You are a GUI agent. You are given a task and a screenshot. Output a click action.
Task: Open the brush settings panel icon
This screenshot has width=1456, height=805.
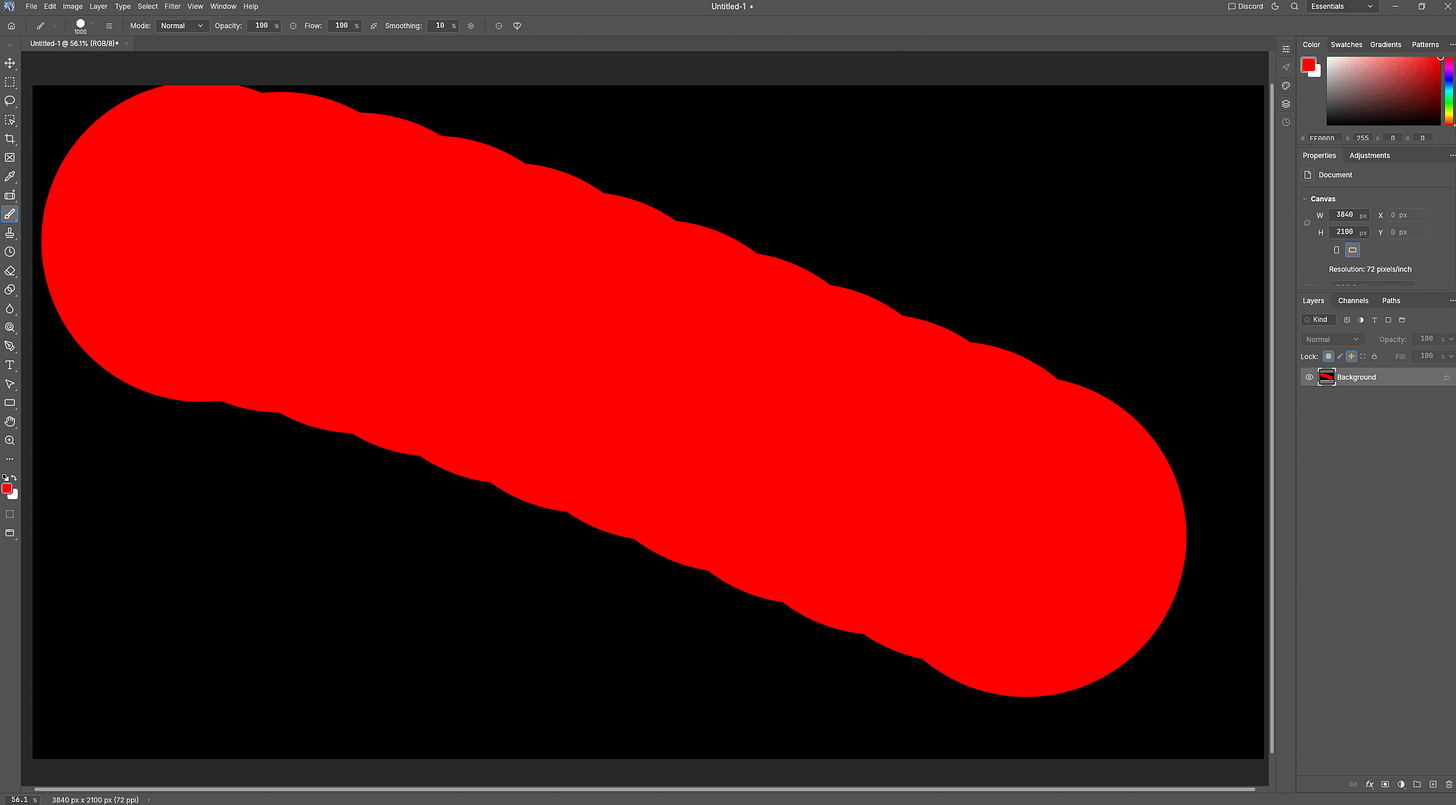(109, 25)
